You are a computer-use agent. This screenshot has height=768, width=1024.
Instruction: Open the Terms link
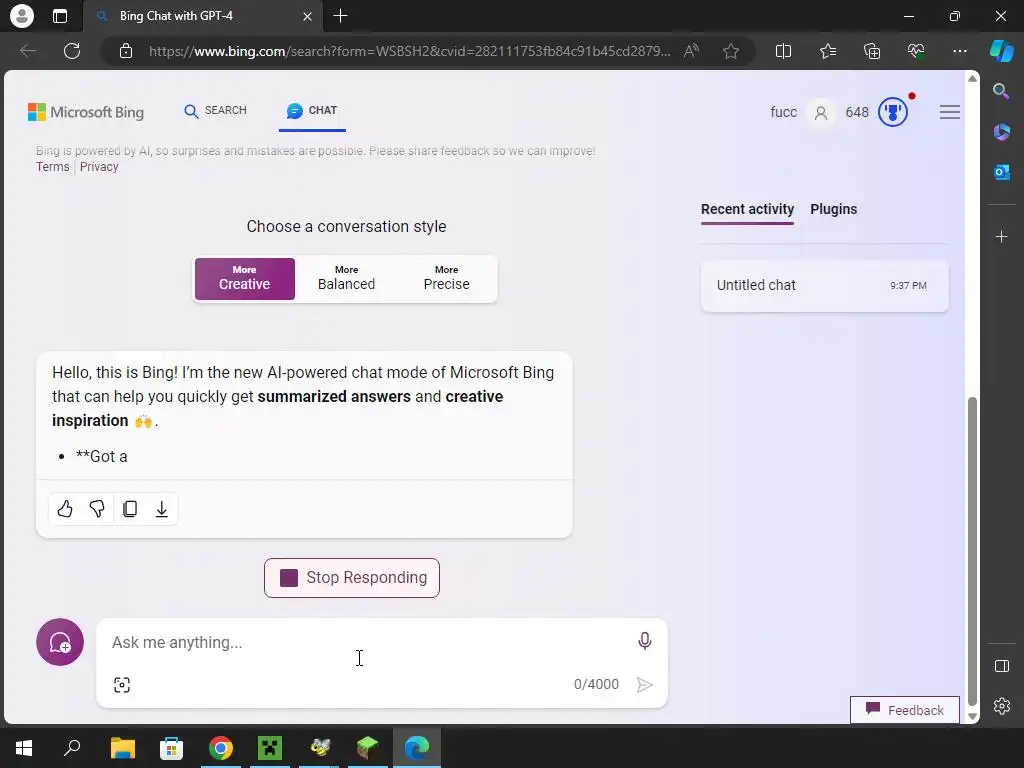(x=52, y=167)
